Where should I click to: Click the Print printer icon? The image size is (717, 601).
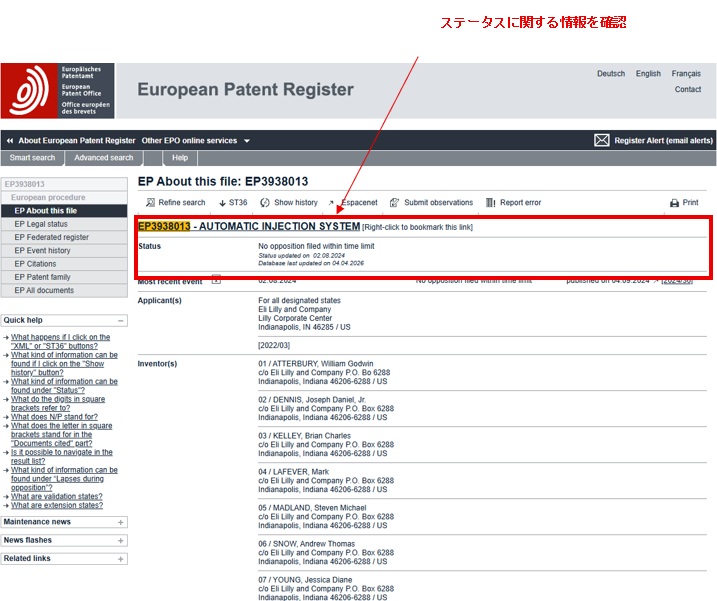point(674,203)
